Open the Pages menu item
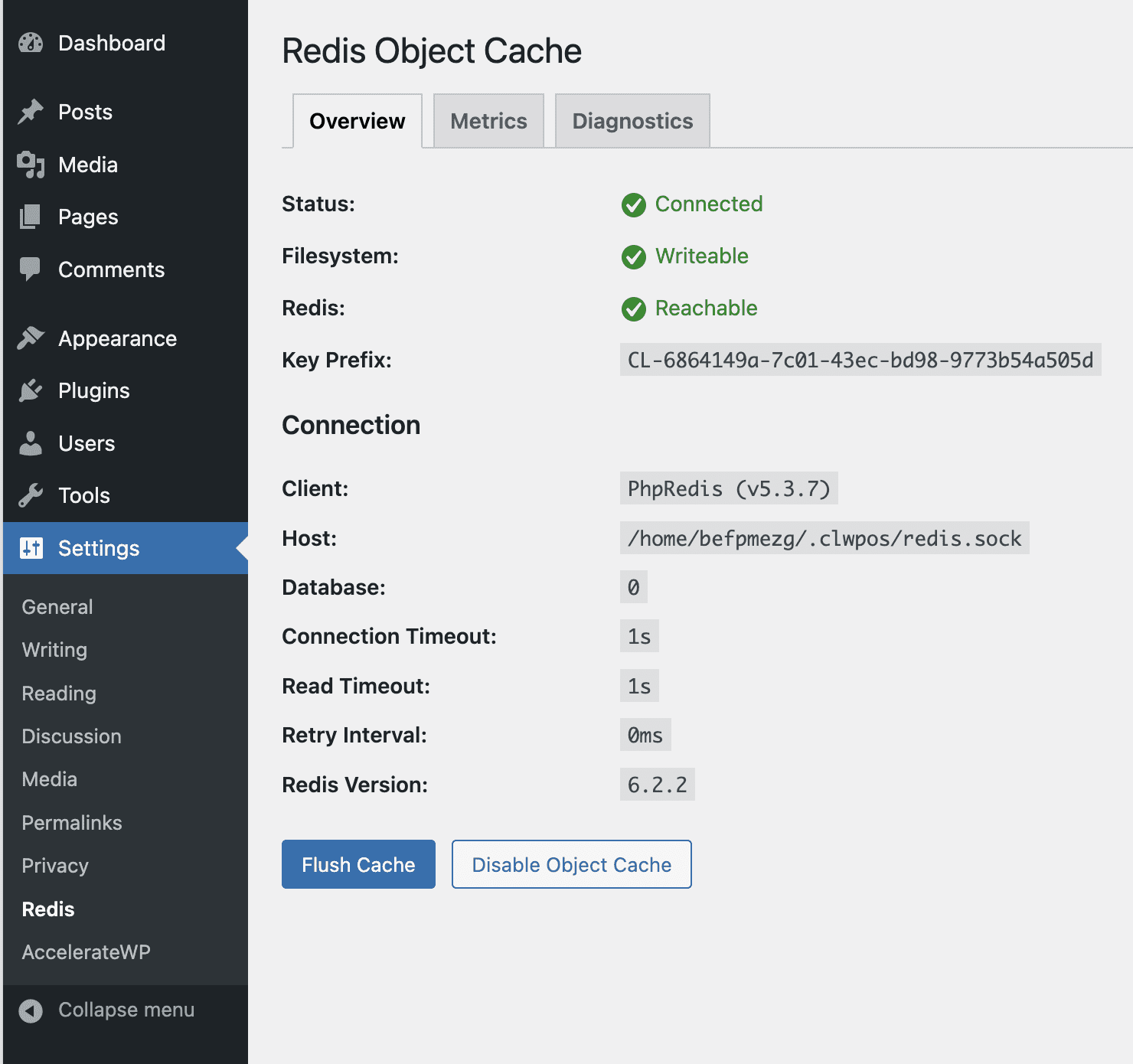This screenshot has width=1133, height=1064. point(126,217)
